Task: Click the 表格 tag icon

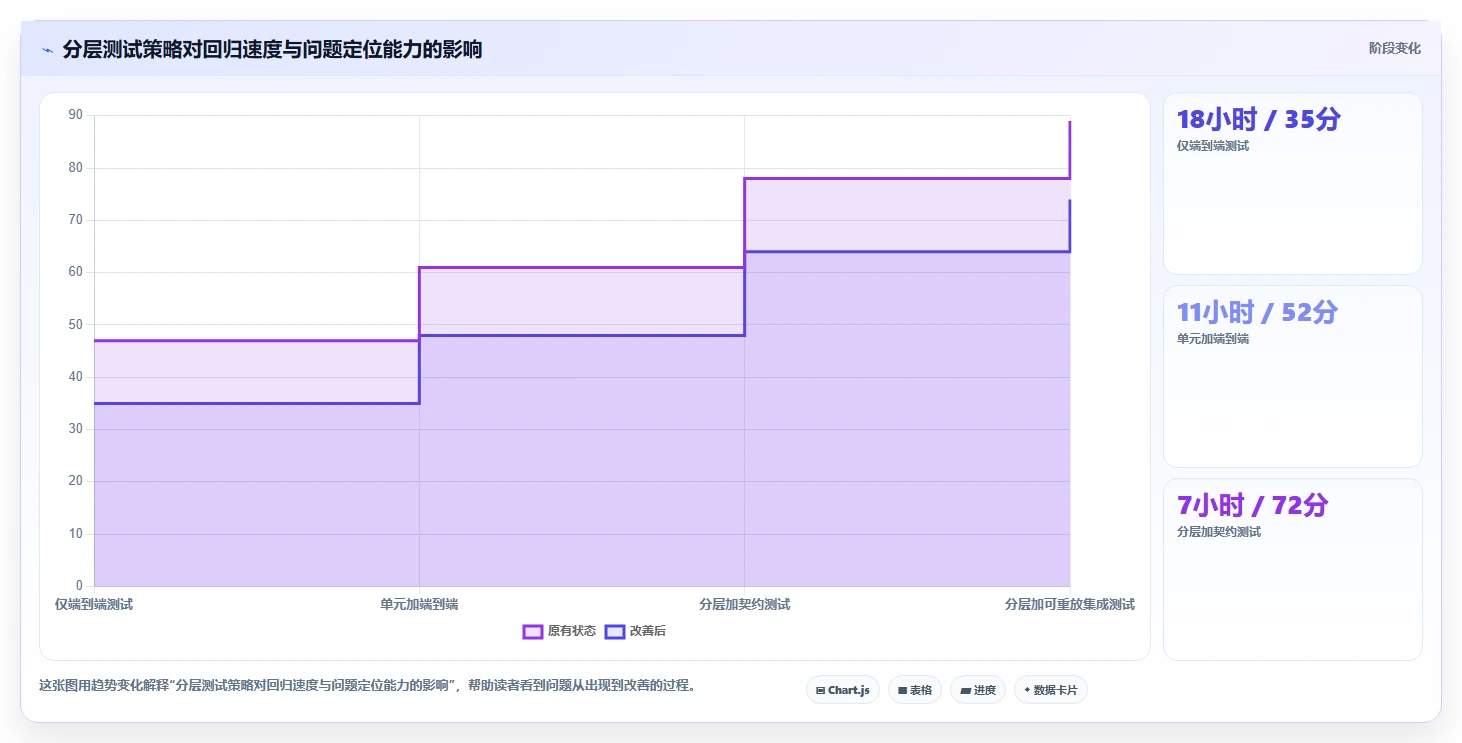Action: [902, 690]
